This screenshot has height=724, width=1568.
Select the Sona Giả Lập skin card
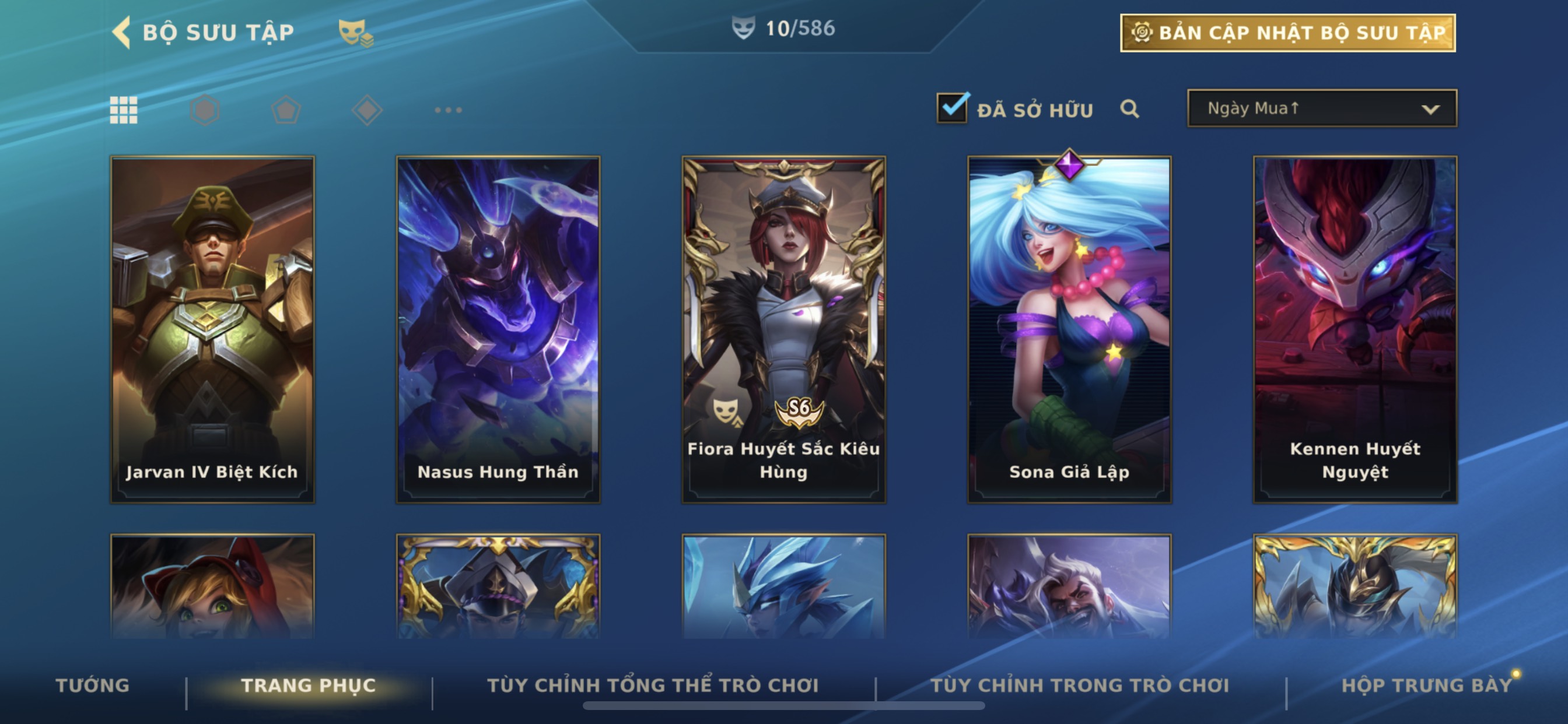1069,330
